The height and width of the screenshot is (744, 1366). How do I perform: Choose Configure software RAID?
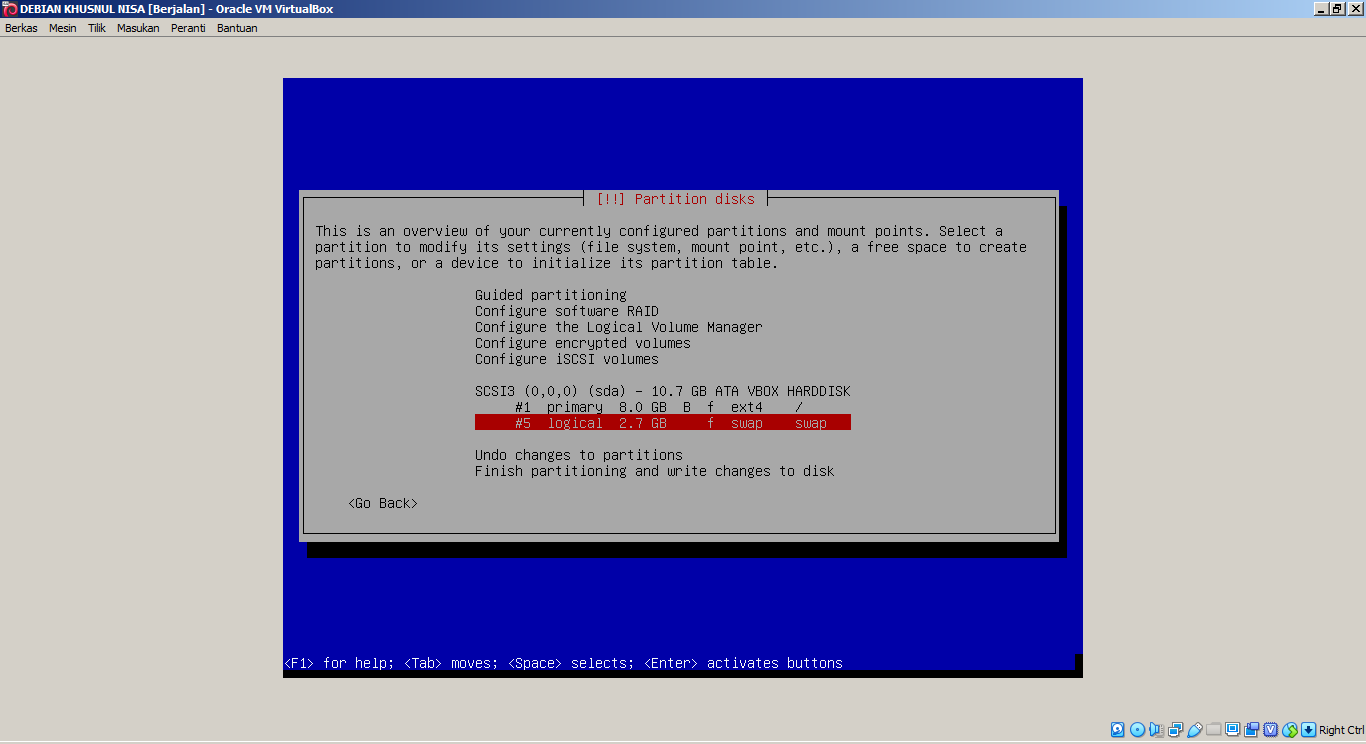pos(567,311)
